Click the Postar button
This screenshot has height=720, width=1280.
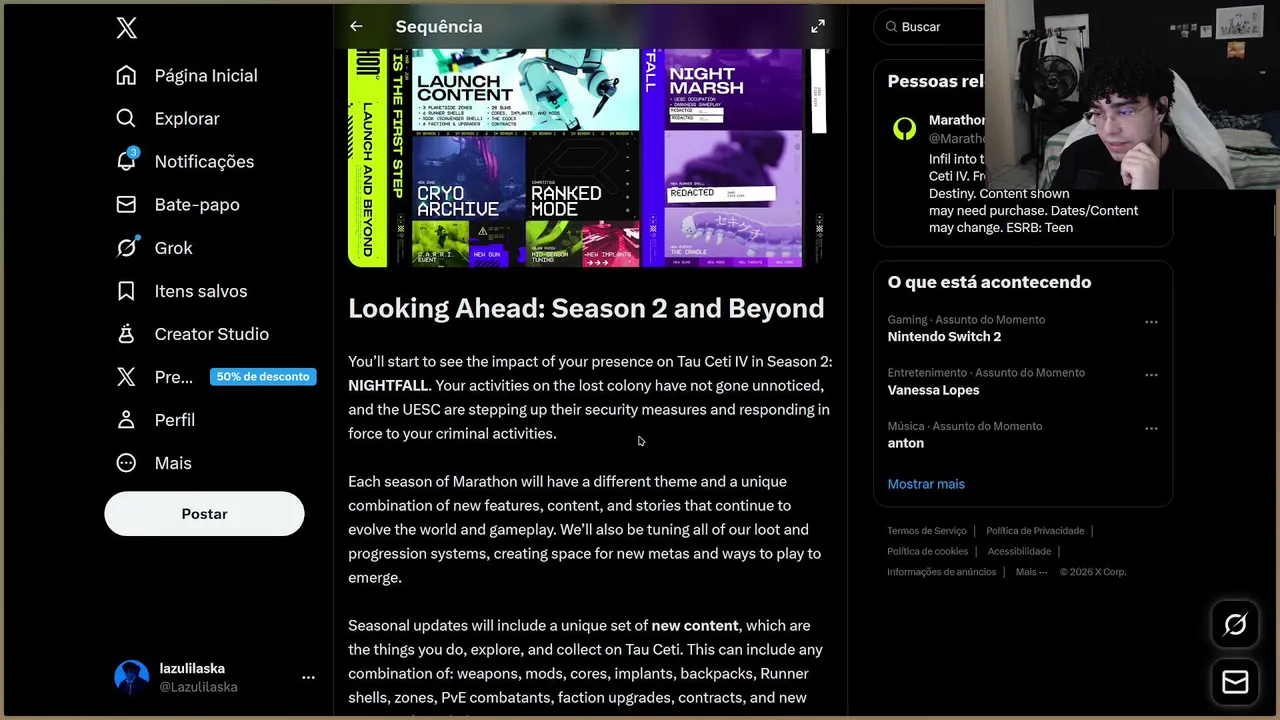(204, 513)
